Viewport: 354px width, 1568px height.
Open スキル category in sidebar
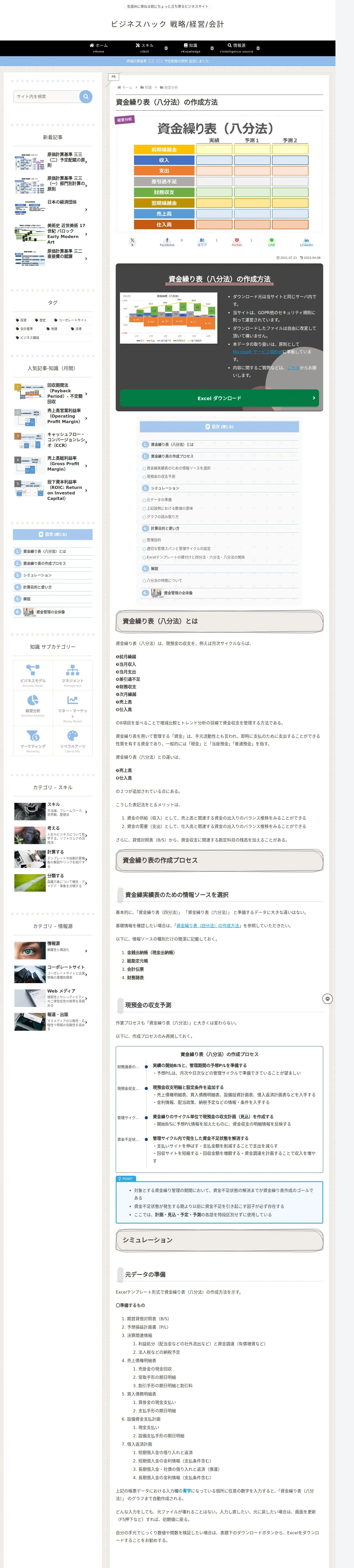coord(53,811)
